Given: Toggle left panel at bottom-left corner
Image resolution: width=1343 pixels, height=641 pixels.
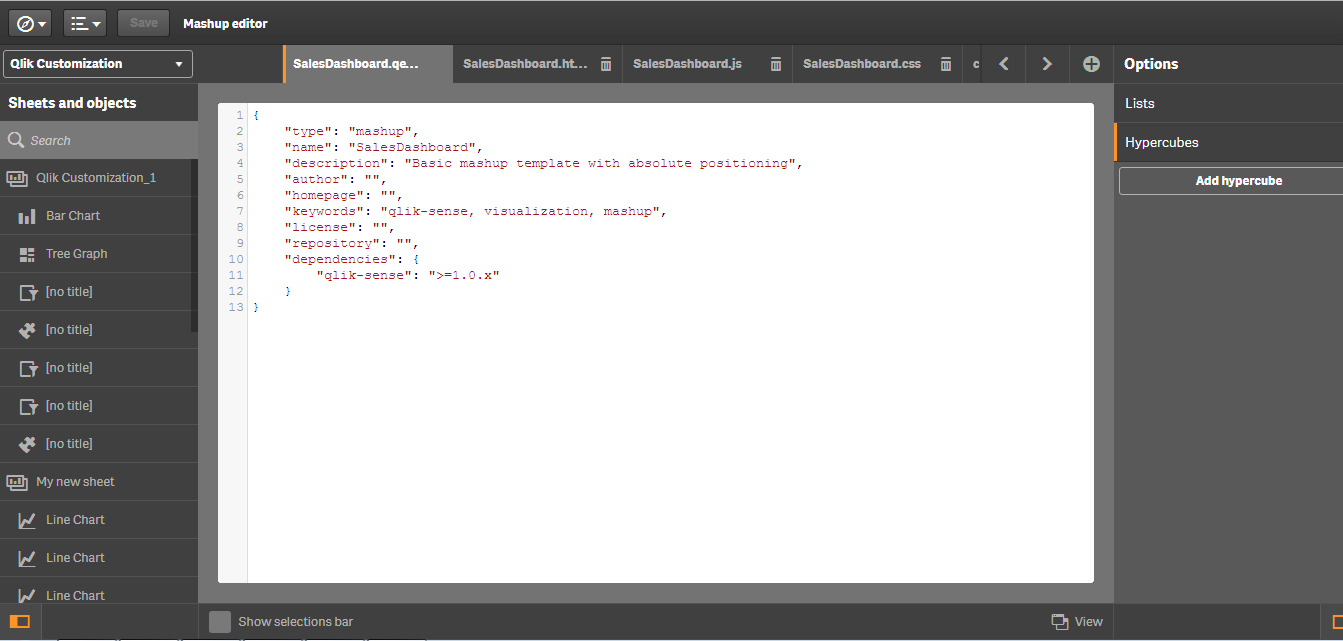Looking at the screenshot, I should (19, 621).
